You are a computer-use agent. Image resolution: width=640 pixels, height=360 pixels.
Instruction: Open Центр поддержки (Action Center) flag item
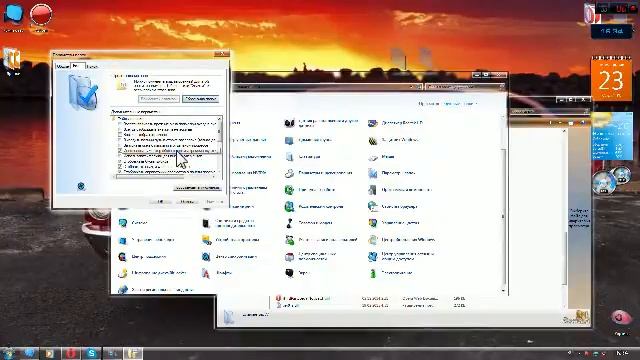142,257
